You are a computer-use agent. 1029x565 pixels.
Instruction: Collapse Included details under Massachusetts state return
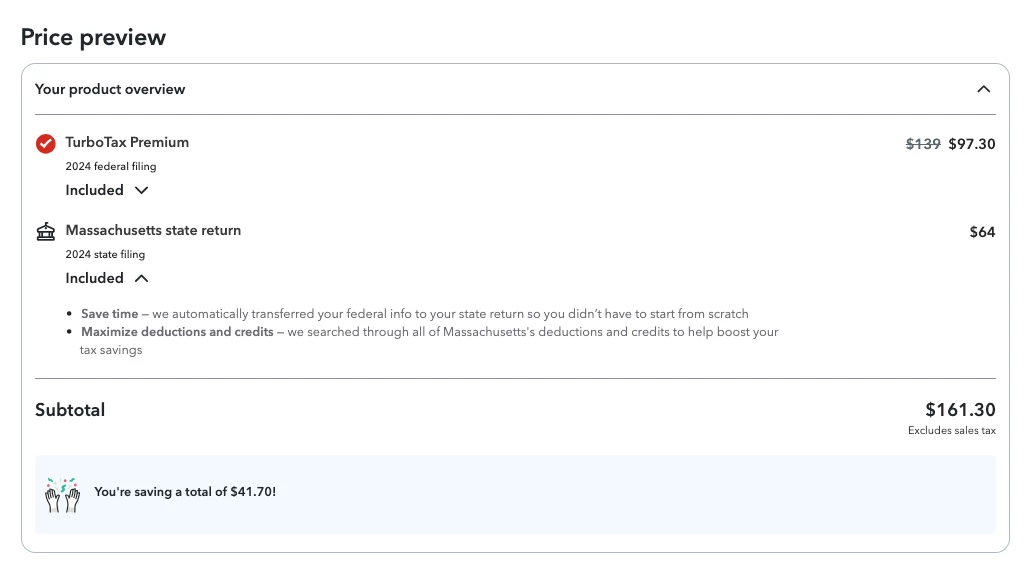pyautogui.click(x=107, y=278)
